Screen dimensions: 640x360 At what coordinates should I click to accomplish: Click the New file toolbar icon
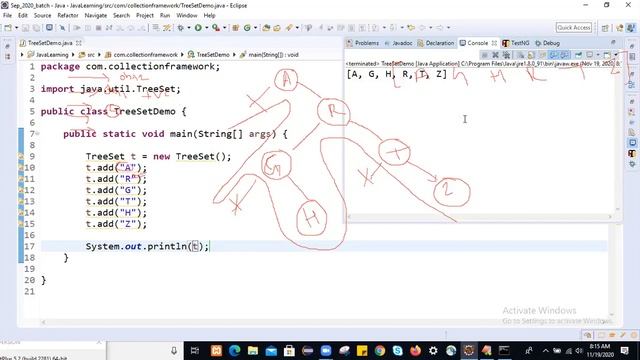tap(8, 28)
